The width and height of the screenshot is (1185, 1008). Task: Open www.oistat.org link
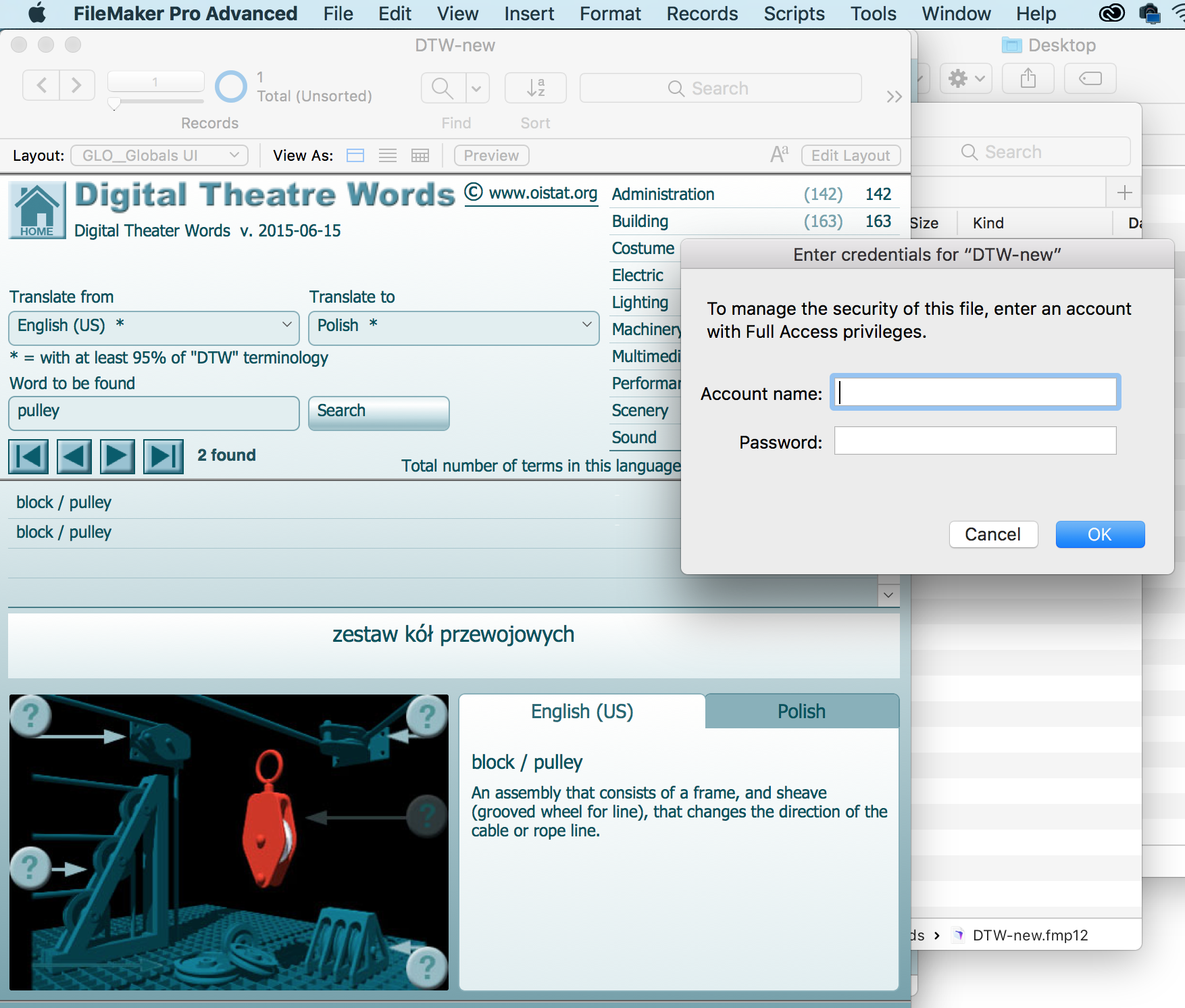pos(543,193)
